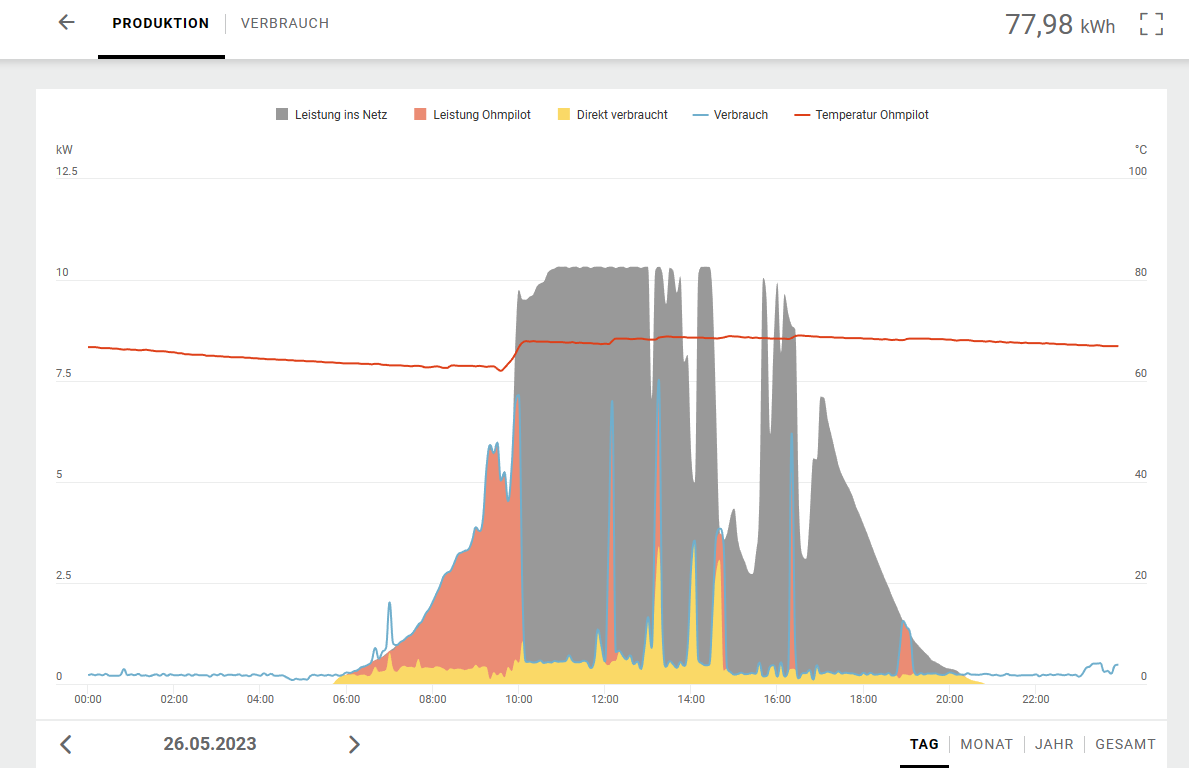Click the 12:00 time axis label
Image resolution: width=1189 pixels, height=768 pixels.
[x=605, y=699]
